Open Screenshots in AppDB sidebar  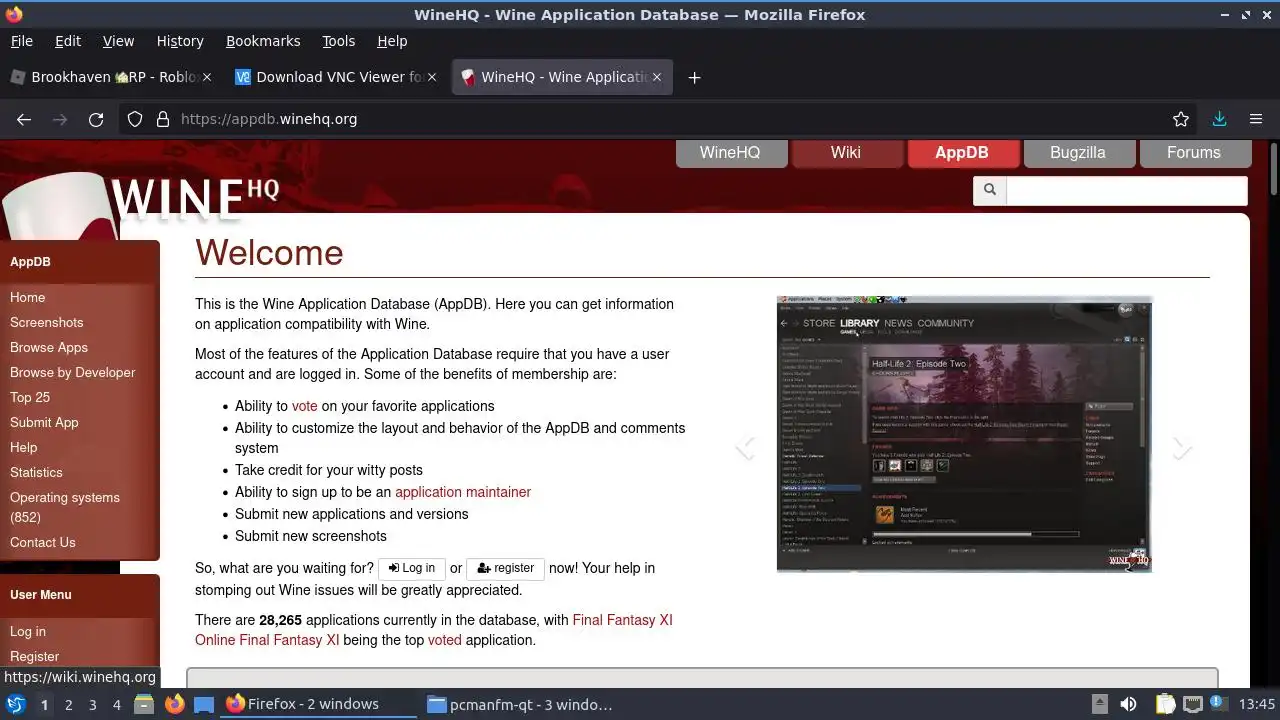point(47,322)
